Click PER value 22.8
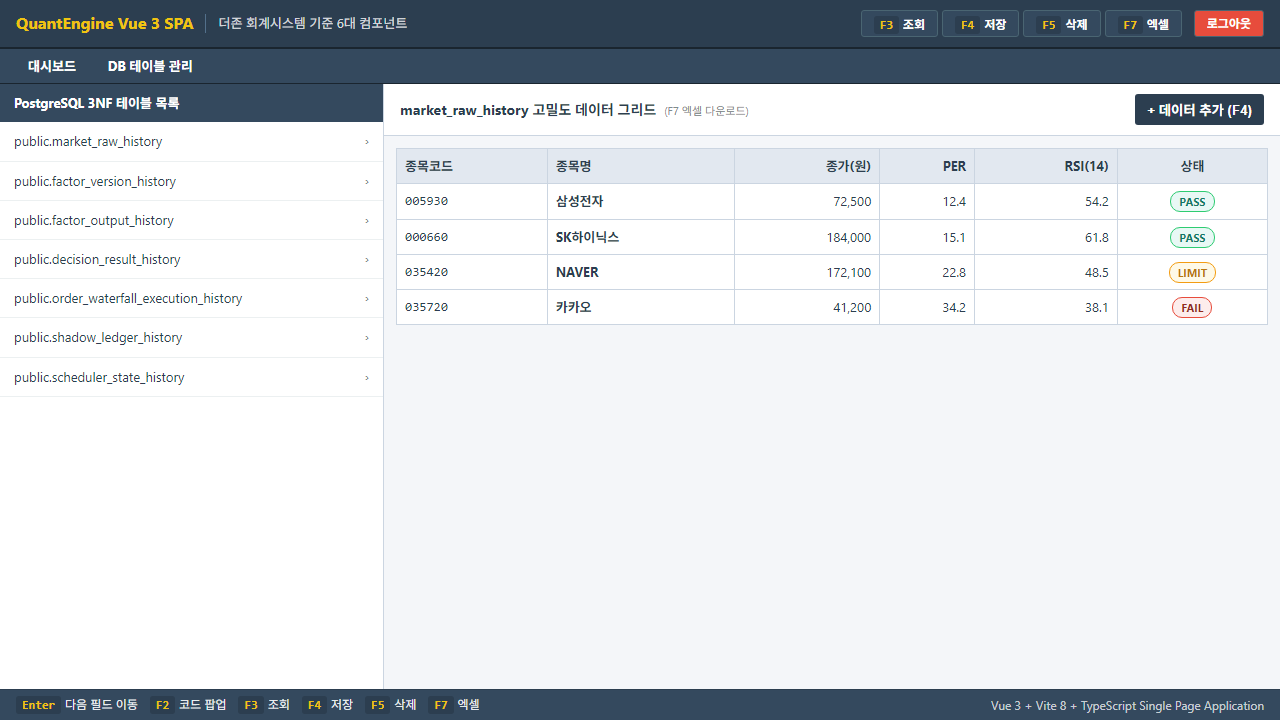This screenshot has width=1280, height=720. point(927,272)
